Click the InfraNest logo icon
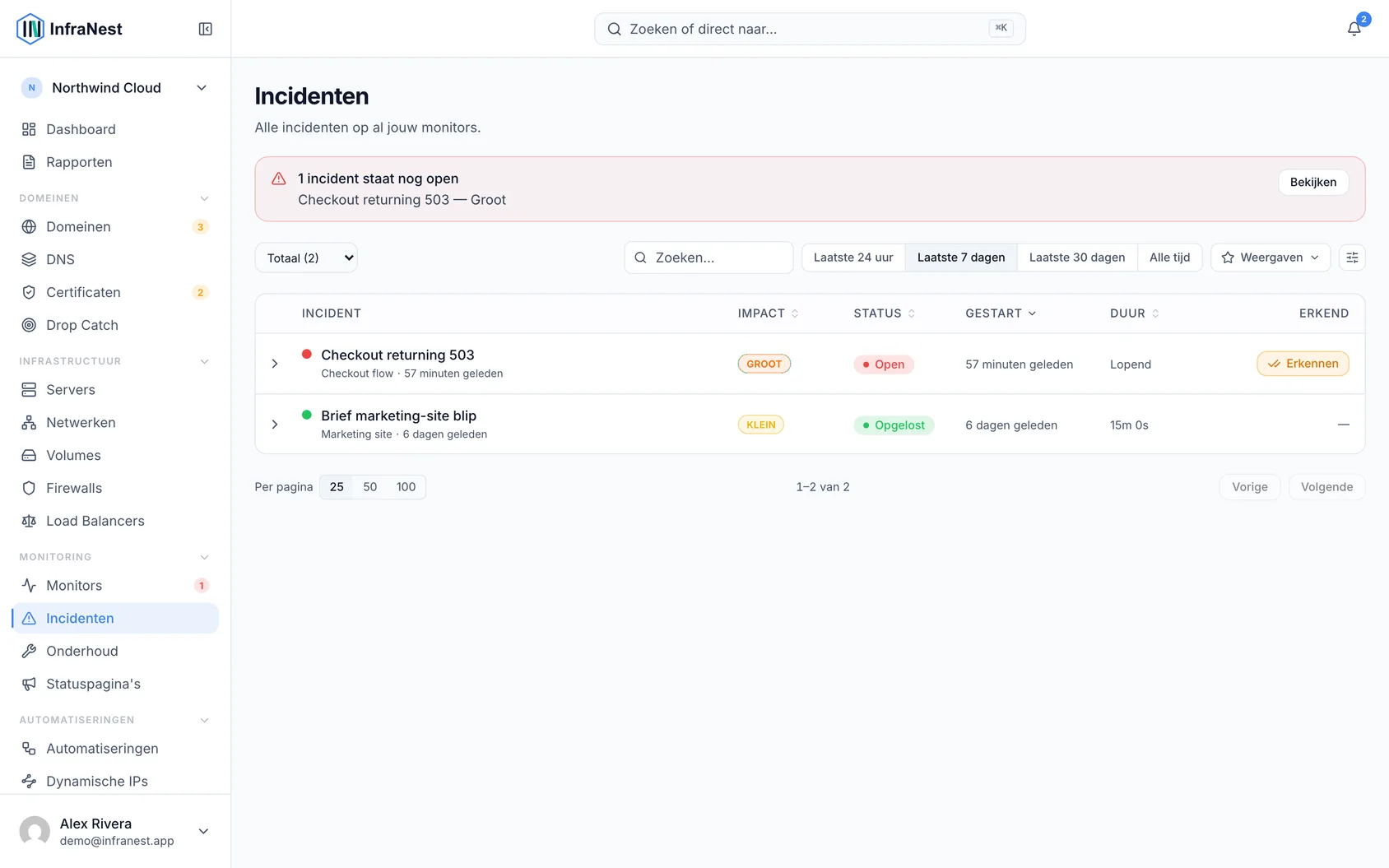1389x868 pixels. pos(30,29)
